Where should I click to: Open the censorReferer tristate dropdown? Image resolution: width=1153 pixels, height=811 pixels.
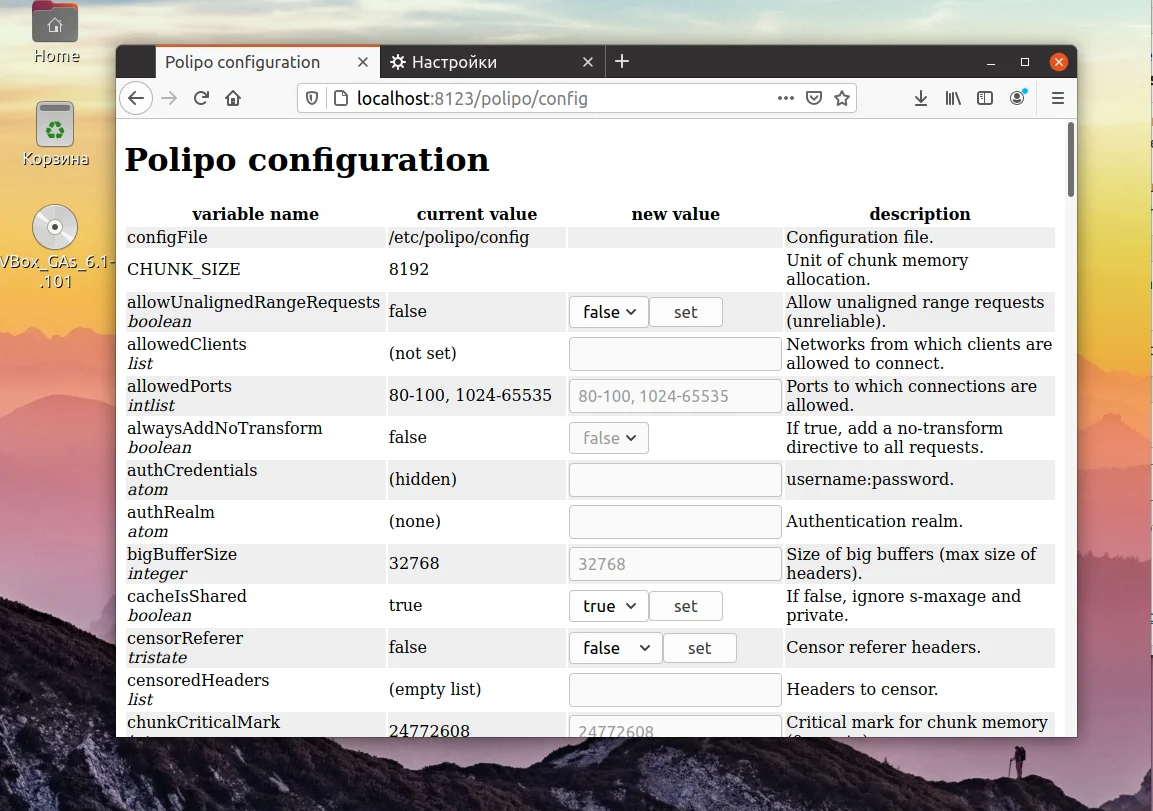click(616, 648)
